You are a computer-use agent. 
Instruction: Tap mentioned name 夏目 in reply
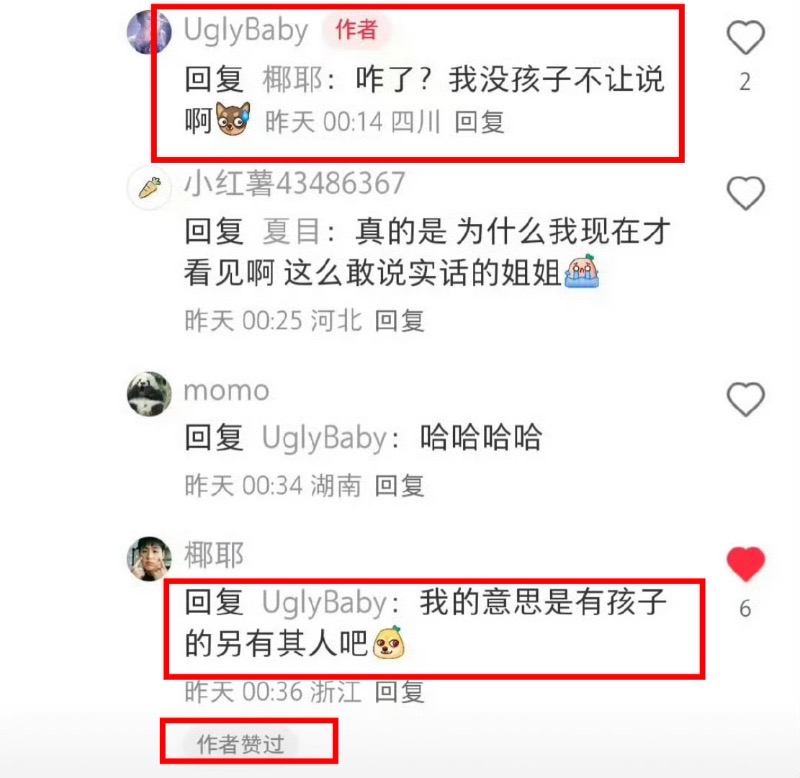point(292,231)
